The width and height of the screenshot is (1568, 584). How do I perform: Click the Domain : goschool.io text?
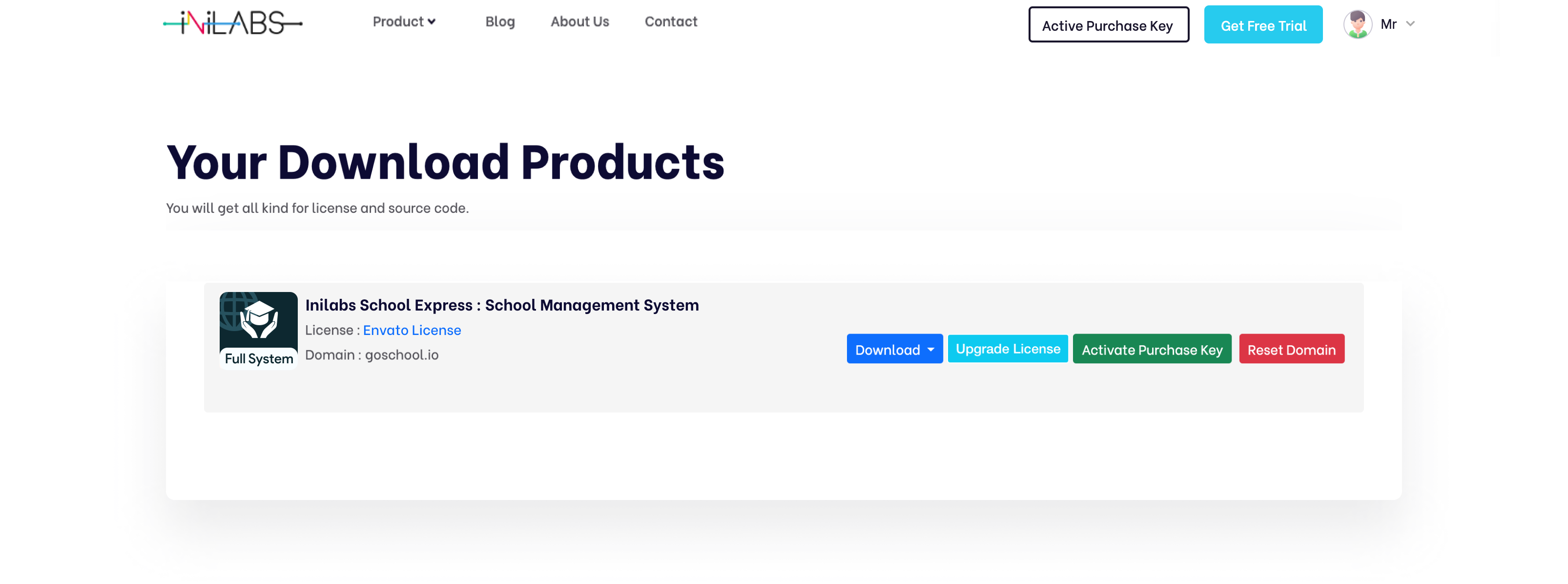(x=372, y=355)
